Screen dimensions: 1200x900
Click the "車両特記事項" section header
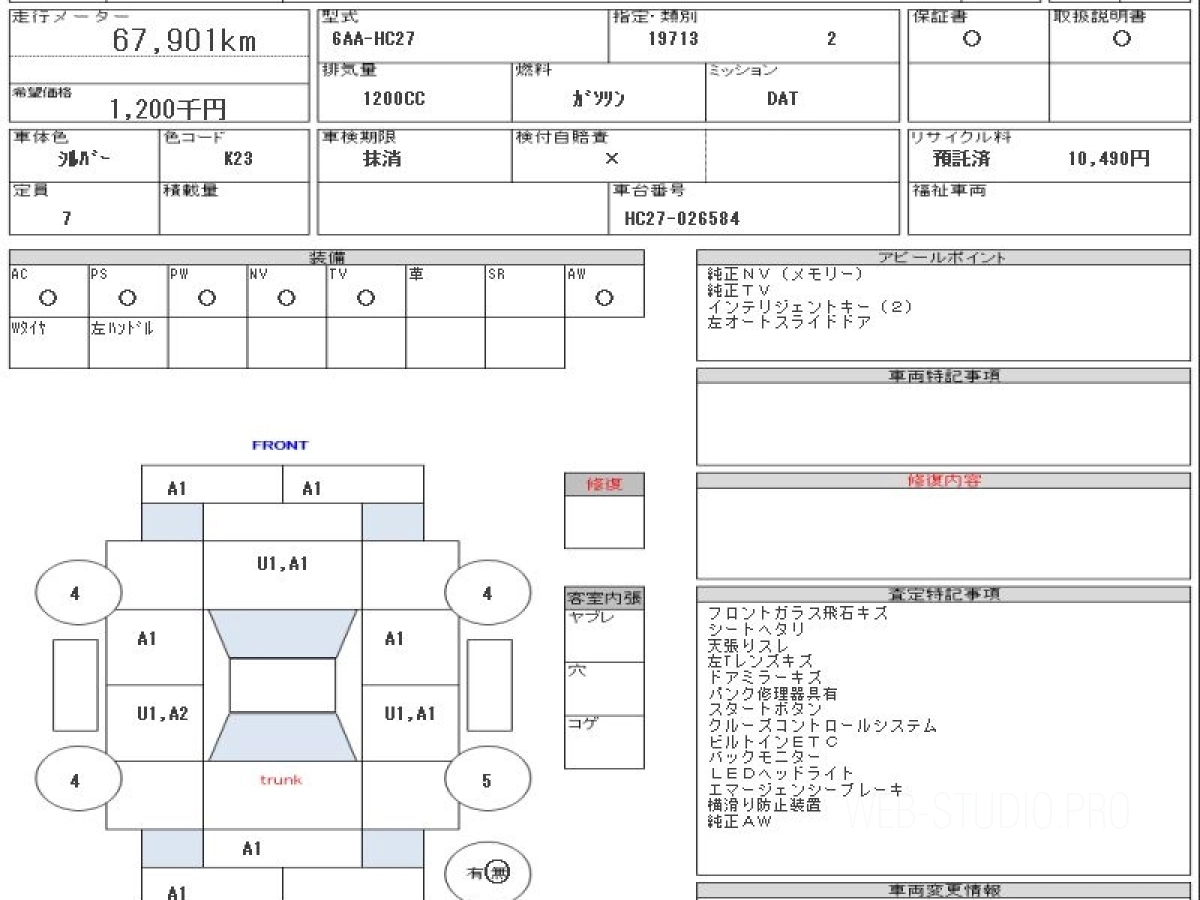944,376
